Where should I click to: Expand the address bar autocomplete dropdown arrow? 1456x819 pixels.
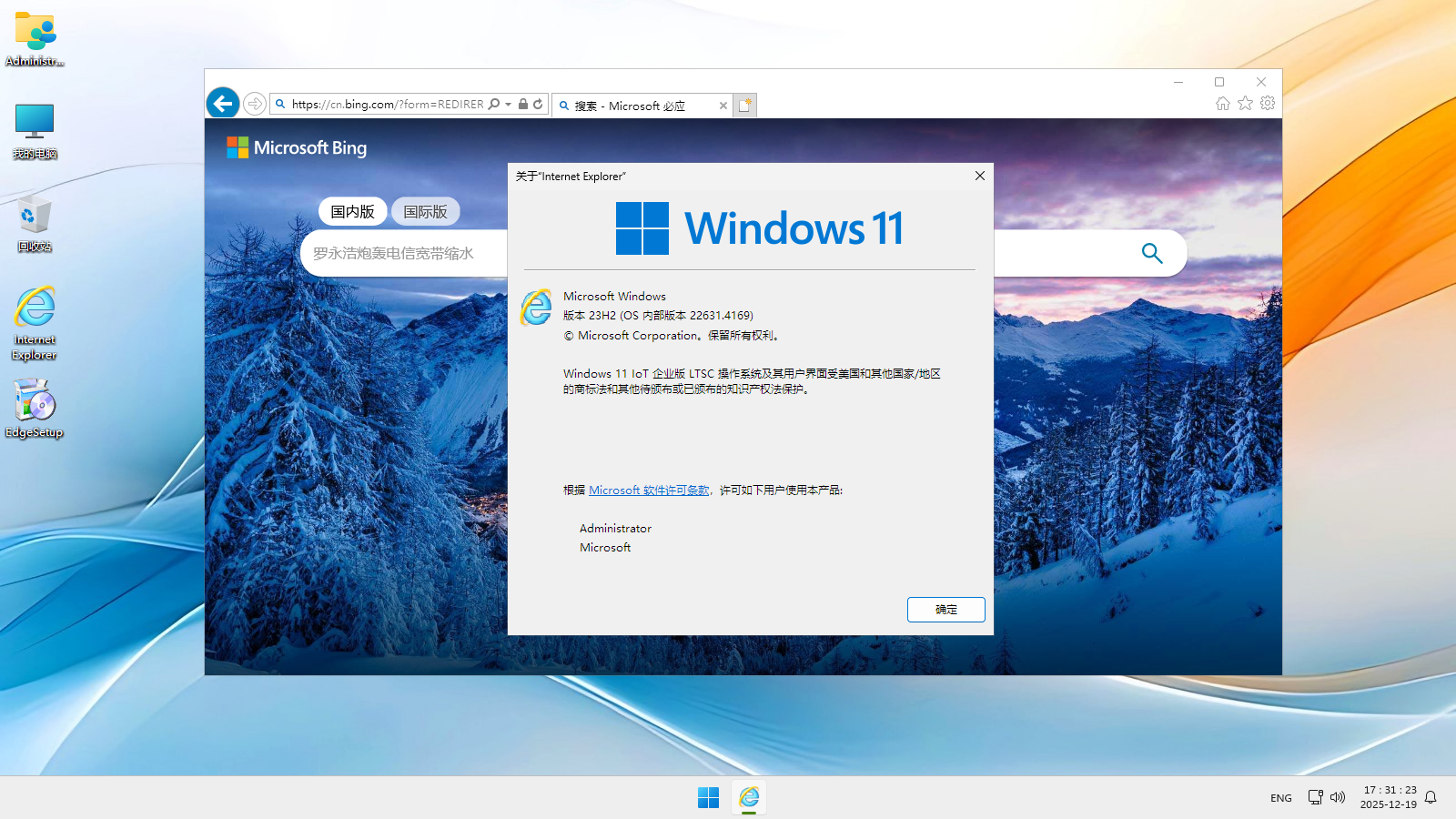[x=508, y=104]
